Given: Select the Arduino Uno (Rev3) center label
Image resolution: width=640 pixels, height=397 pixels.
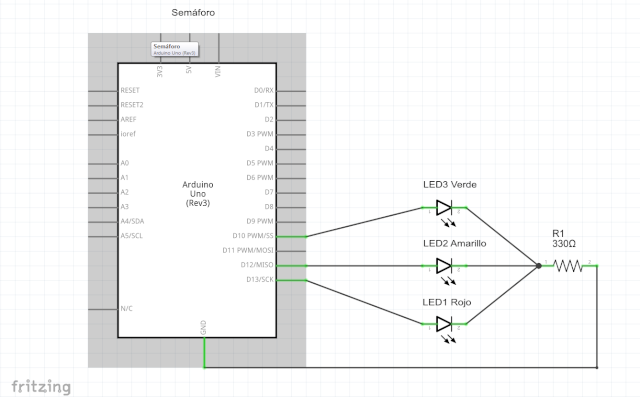Looking at the screenshot, I should [x=198, y=194].
